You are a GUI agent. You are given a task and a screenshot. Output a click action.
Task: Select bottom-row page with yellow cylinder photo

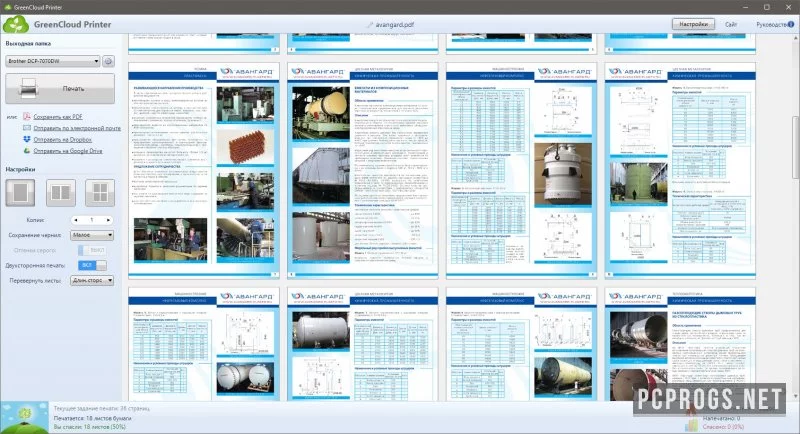521,344
